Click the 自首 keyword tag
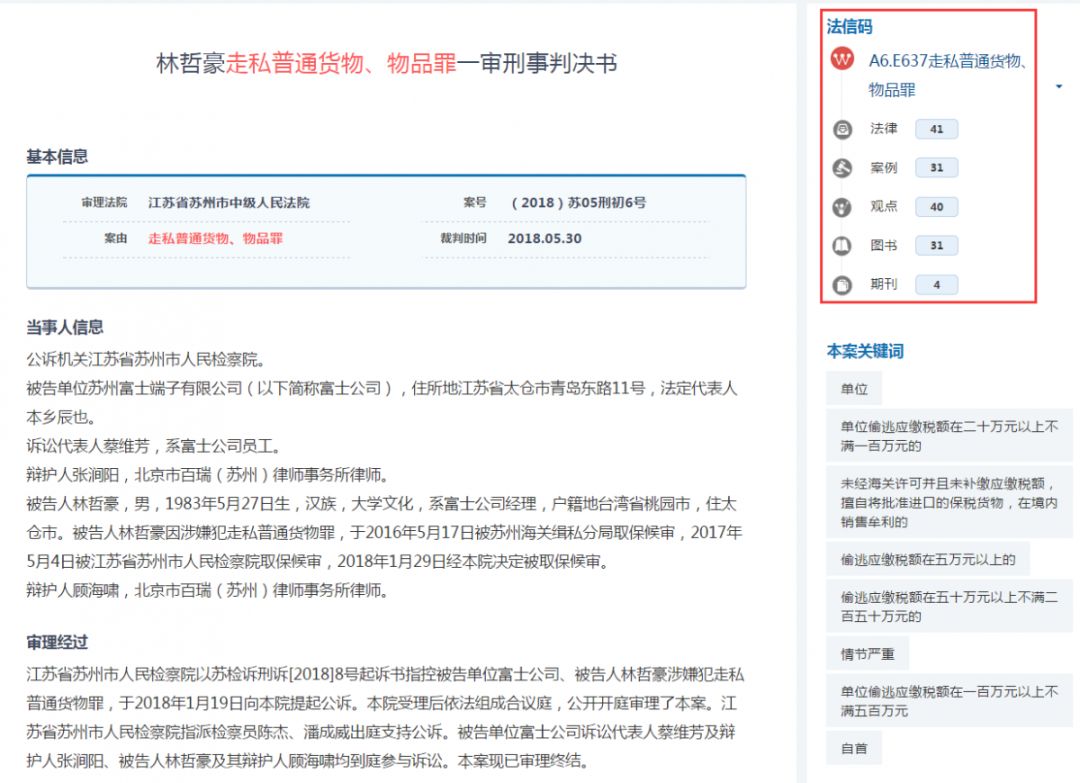 tap(854, 748)
